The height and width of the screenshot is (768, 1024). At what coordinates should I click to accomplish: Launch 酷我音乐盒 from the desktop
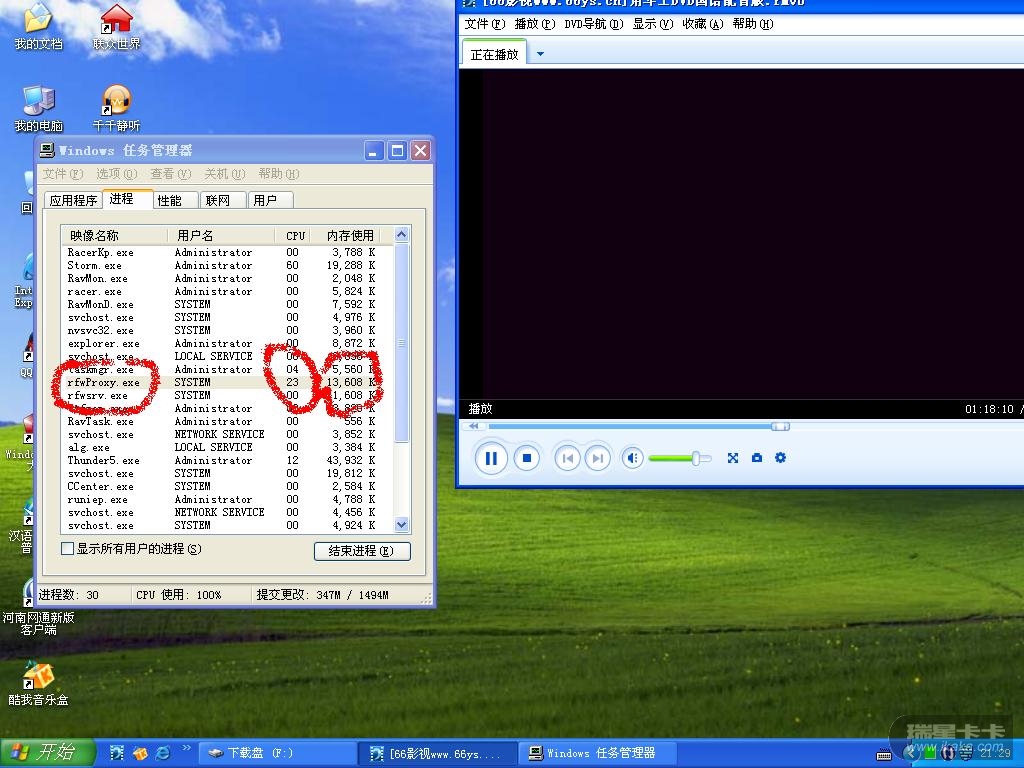(x=38, y=680)
